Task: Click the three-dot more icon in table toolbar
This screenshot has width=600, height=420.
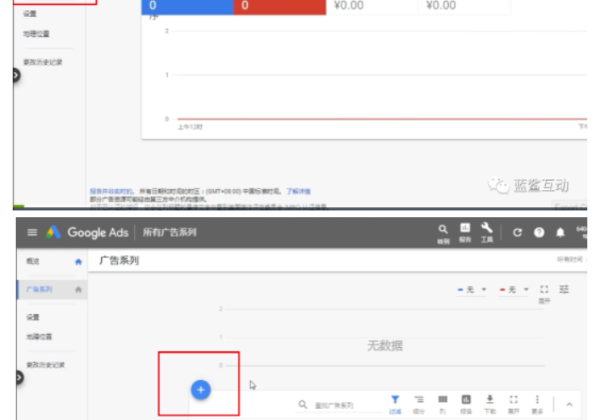Action: point(538,399)
